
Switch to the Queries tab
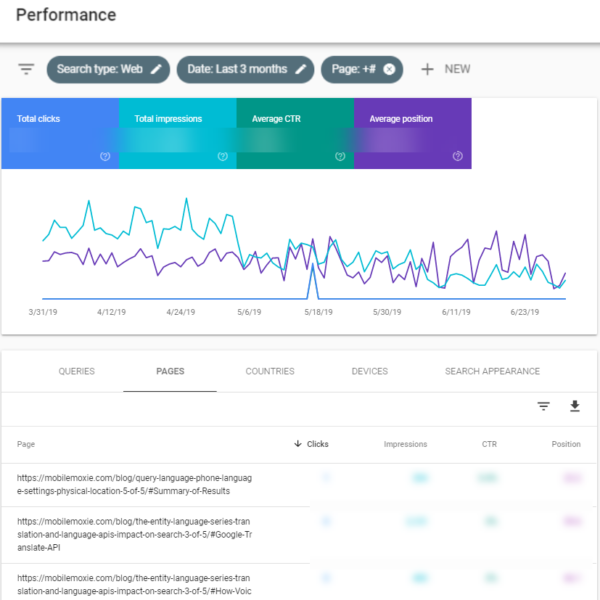pos(77,371)
